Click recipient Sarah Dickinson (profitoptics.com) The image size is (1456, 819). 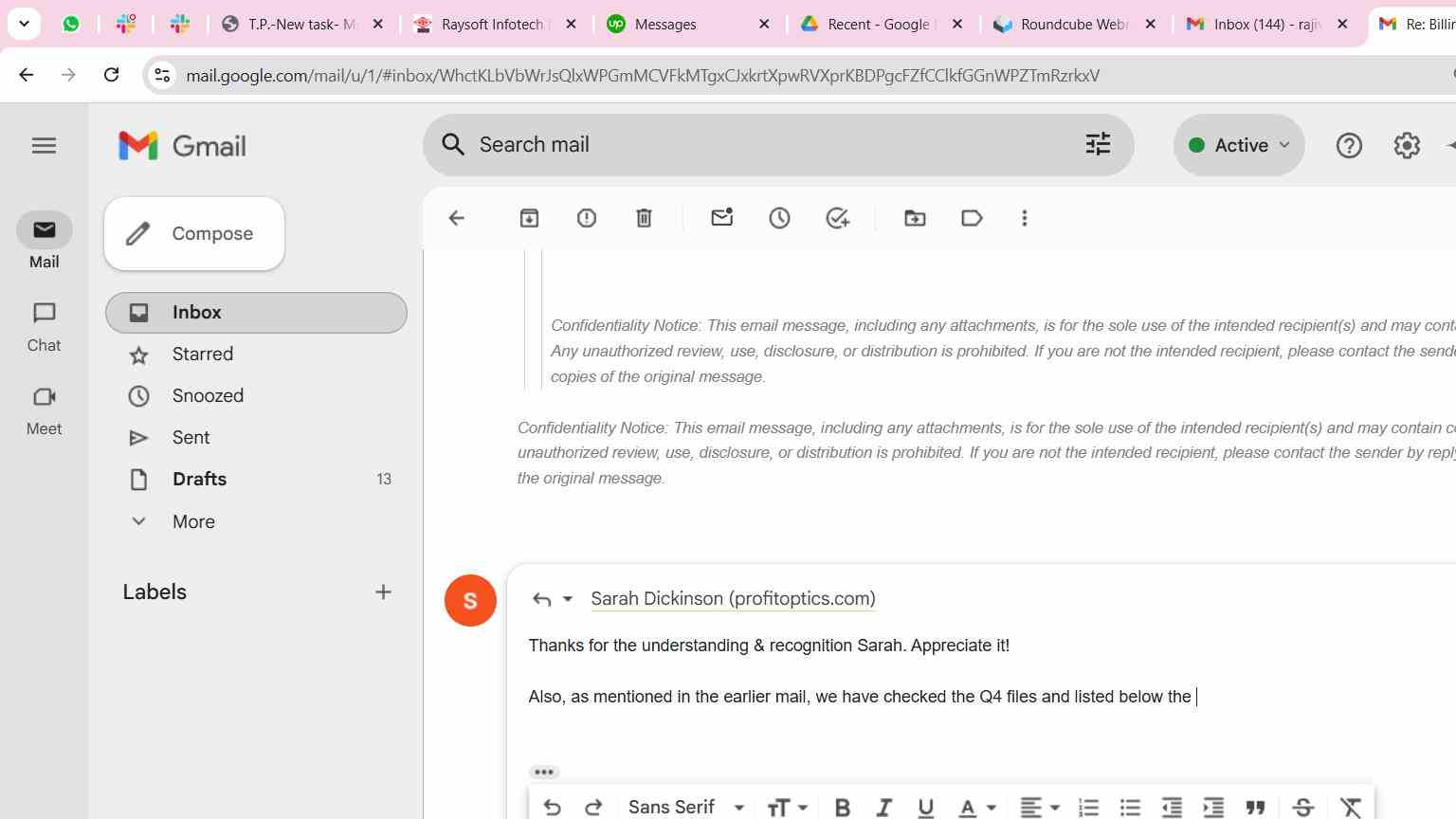pos(733,599)
